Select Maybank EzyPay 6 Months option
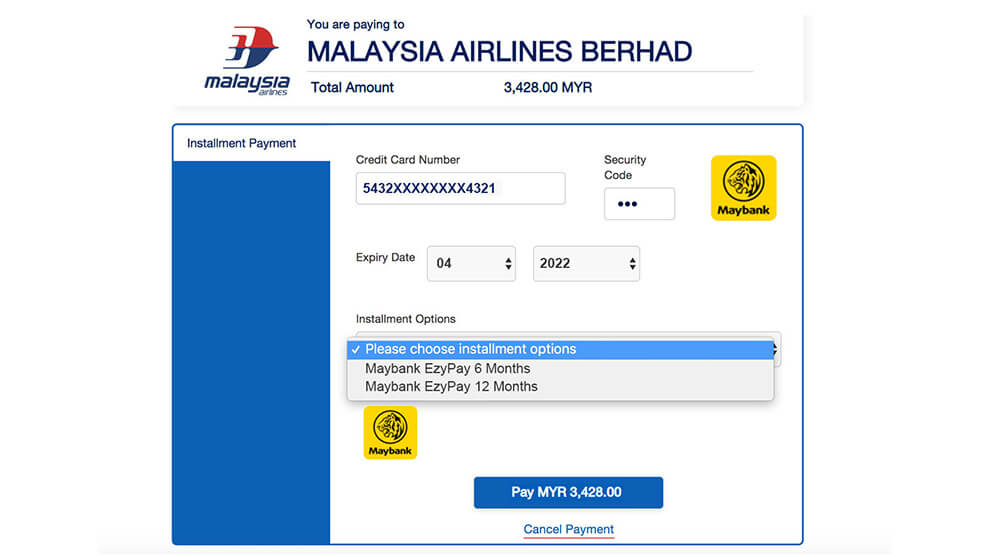 coord(447,368)
